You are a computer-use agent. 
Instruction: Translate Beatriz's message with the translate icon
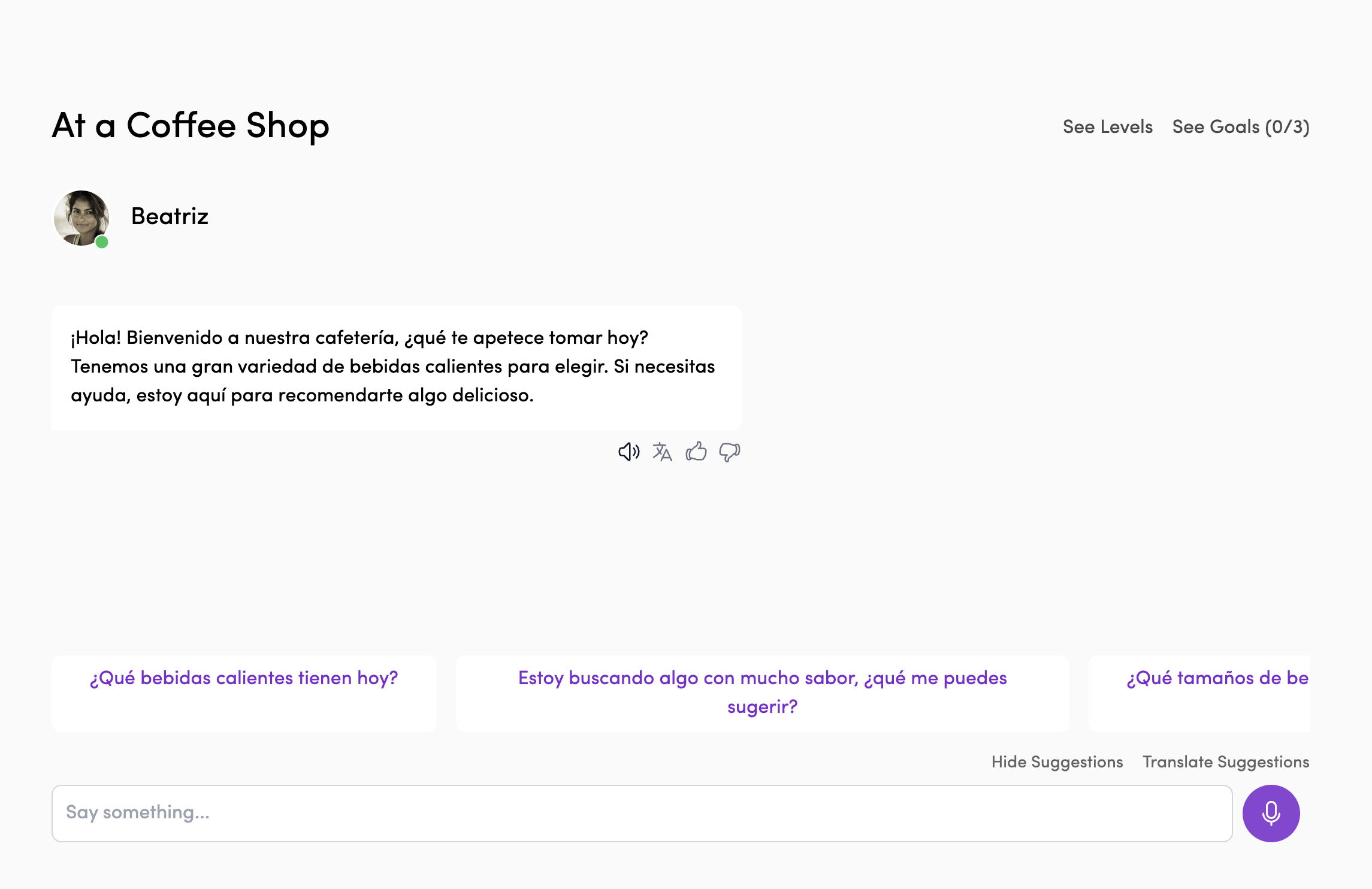coord(662,452)
